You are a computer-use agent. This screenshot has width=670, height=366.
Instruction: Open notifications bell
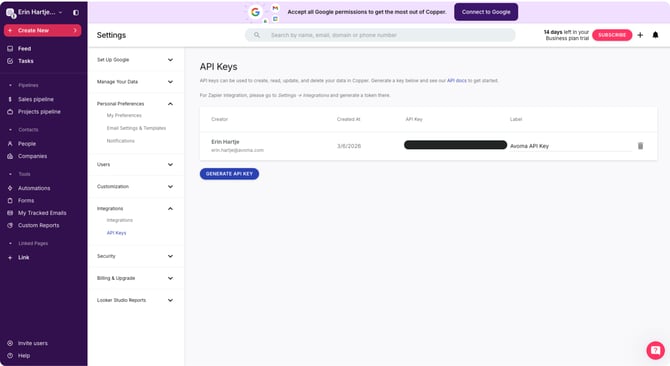(x=655, y=35)
